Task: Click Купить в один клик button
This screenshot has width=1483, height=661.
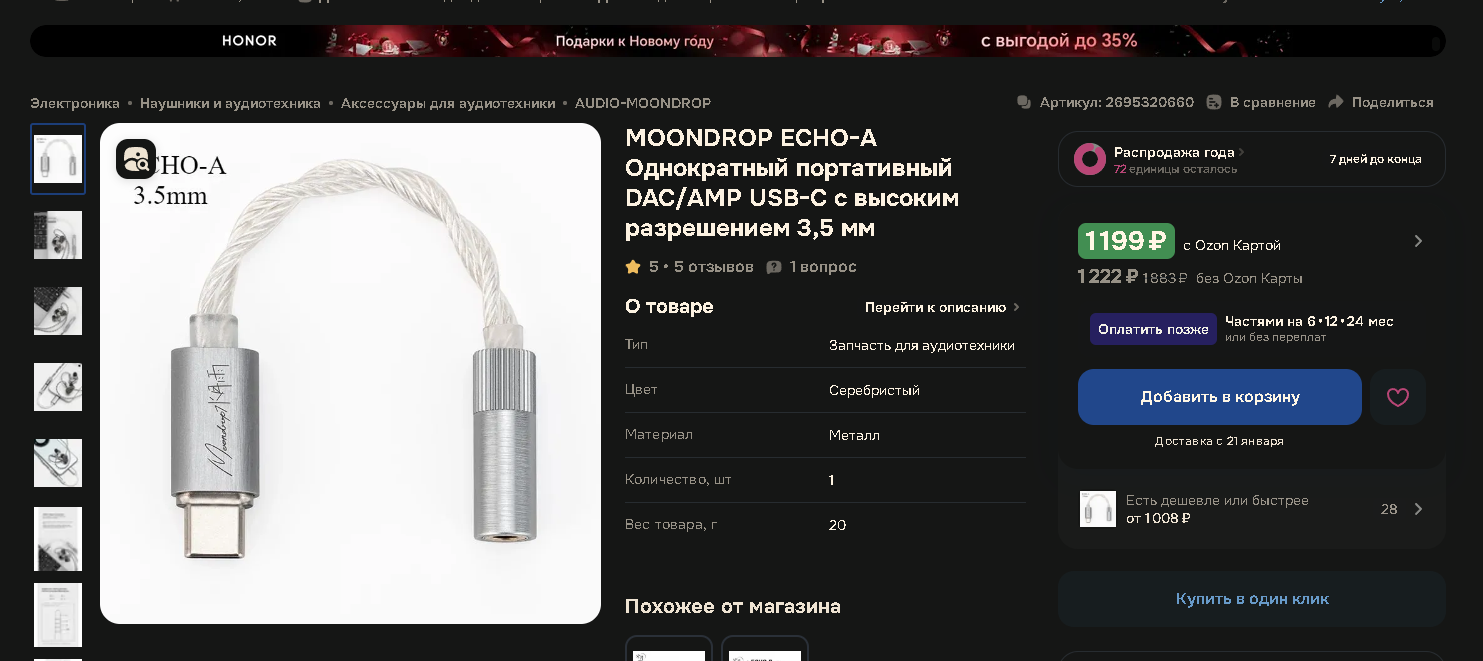Action: point(1252,599)
